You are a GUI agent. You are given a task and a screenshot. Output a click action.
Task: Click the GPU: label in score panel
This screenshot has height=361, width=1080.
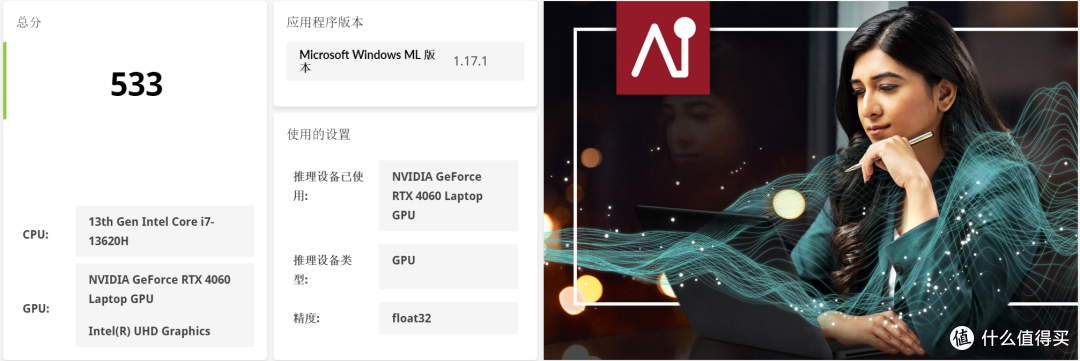[x=36, y=309]
